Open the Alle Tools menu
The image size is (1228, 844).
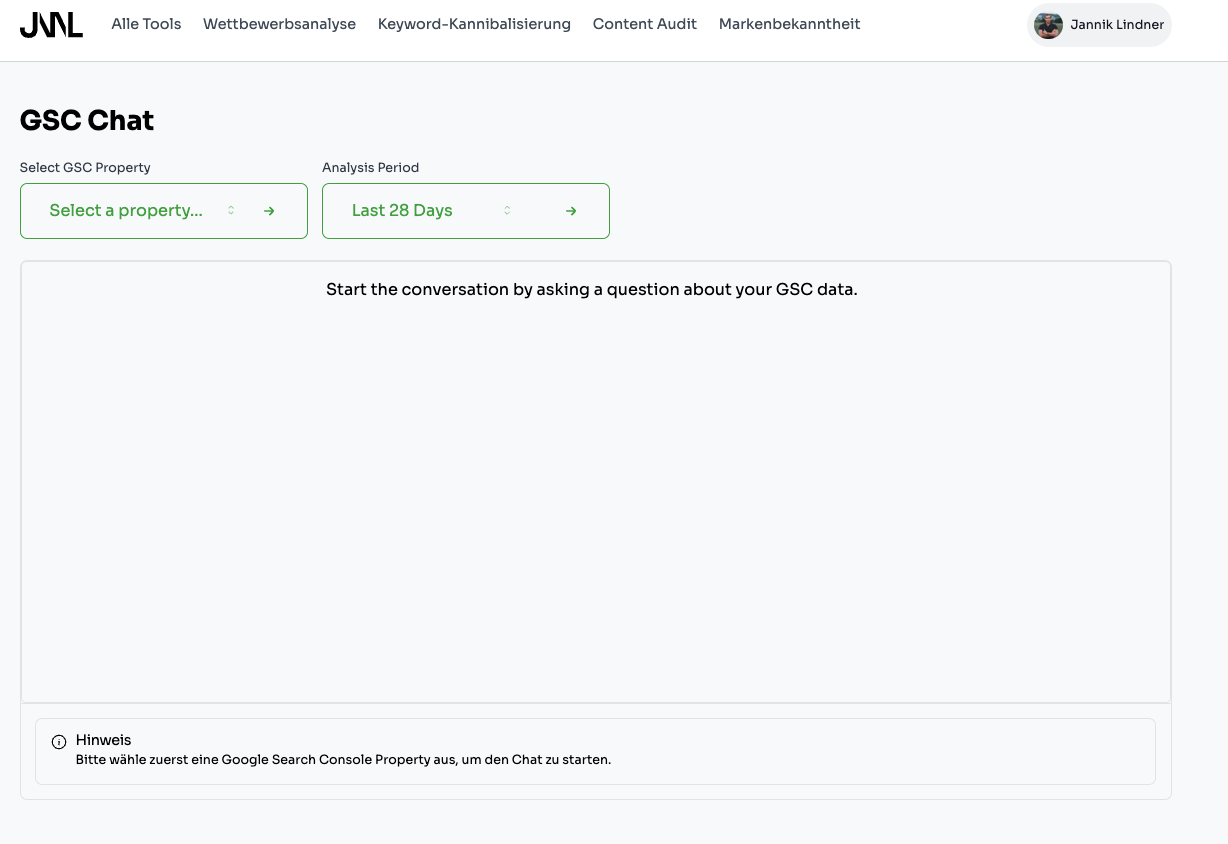tap(146, 24)
